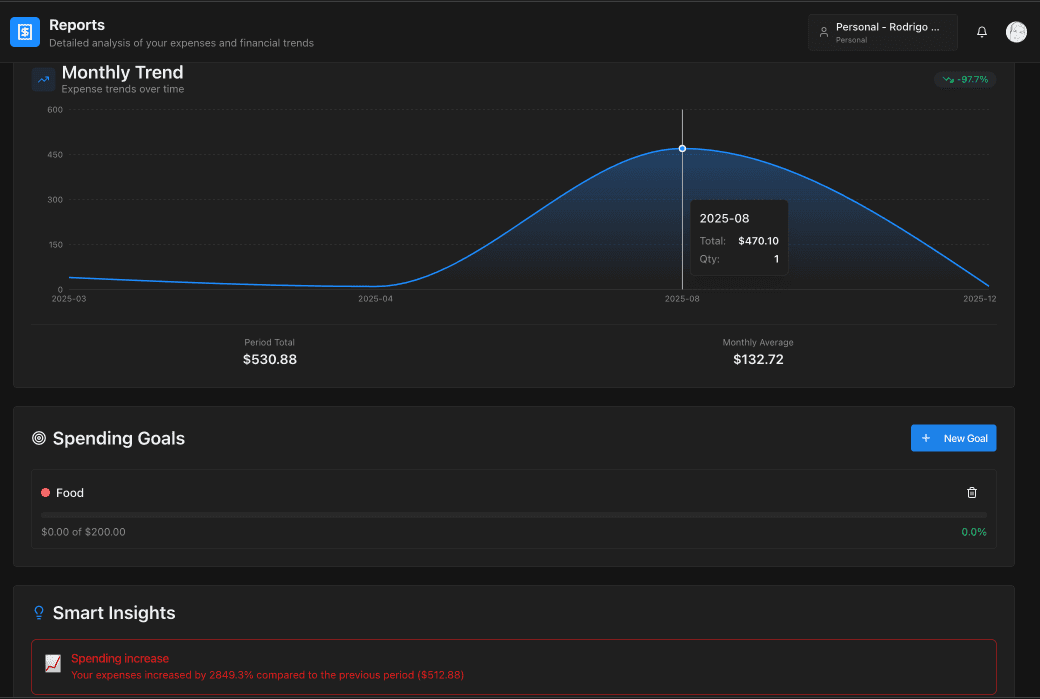Viewport: 1040px width, 699px height.
Task: Click the green 0.0% progress label
Action: point(973,531)
